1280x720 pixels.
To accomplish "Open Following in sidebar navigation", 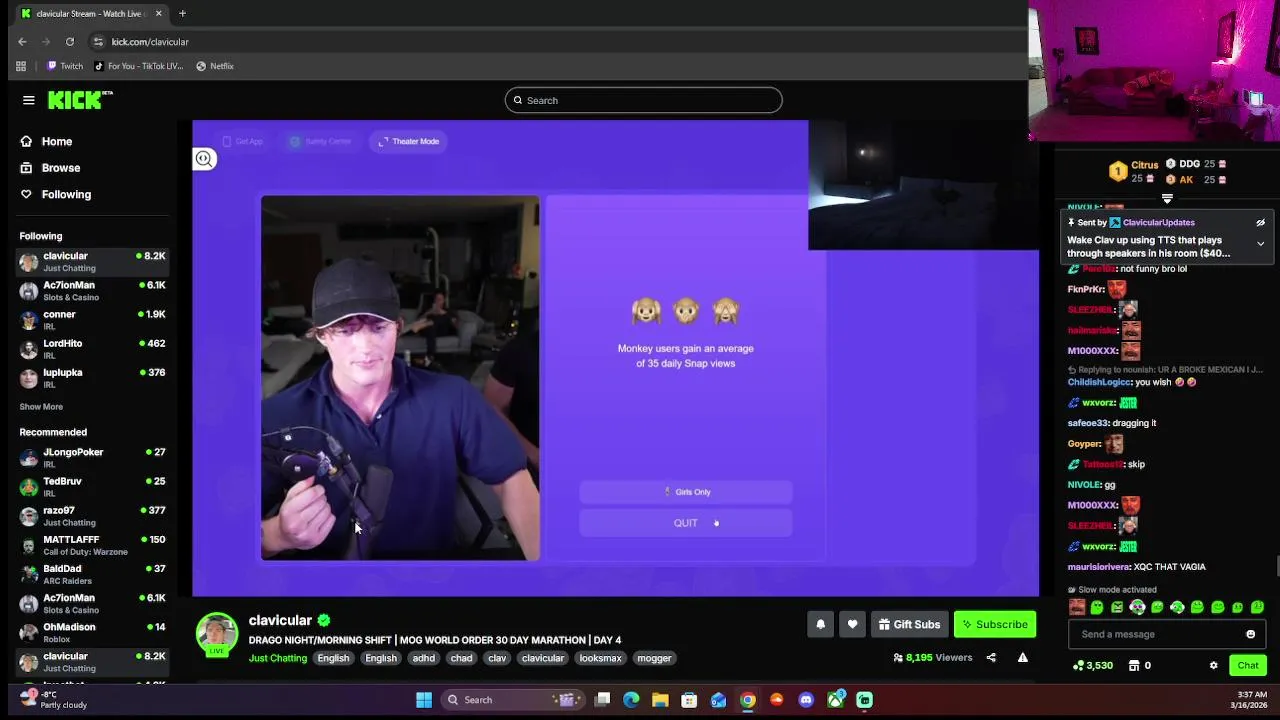I will pos(66,194).
